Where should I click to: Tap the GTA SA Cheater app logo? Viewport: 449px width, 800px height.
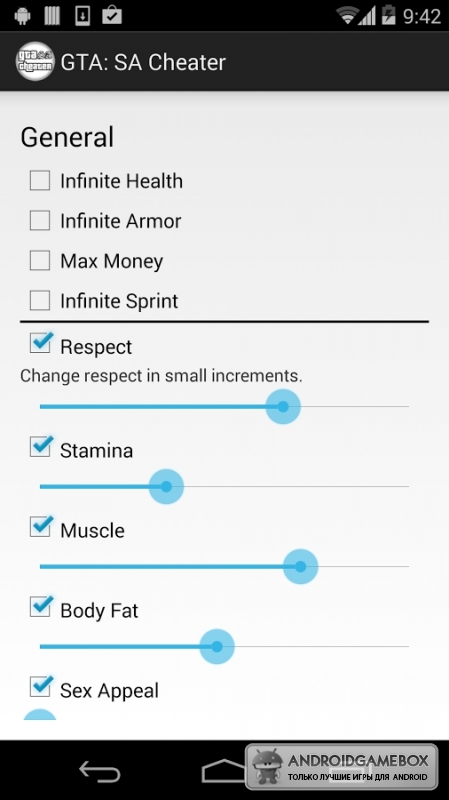point(35,61)
